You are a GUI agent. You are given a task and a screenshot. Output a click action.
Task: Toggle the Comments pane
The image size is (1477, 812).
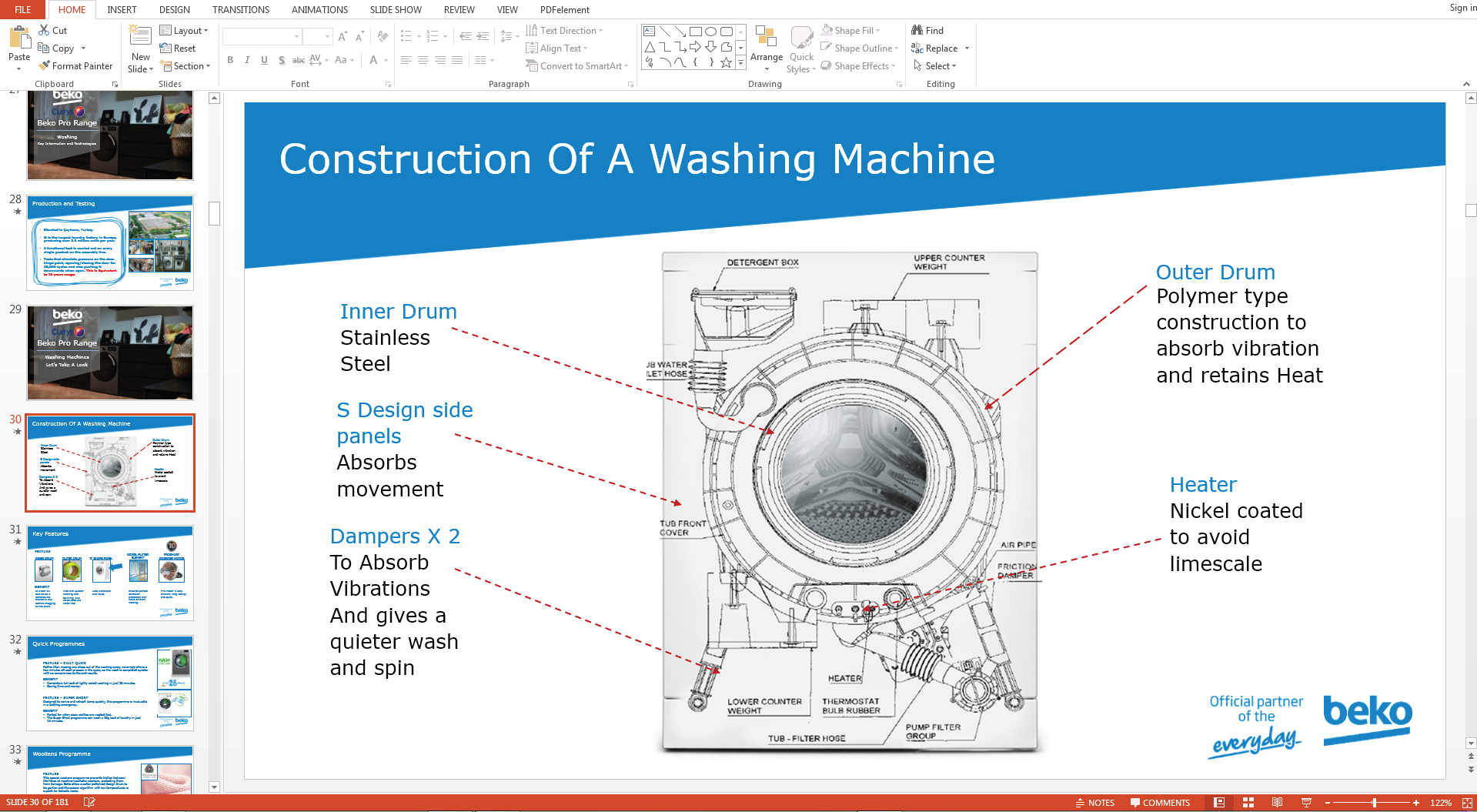pyautogui.click(x=1160, y=803)
